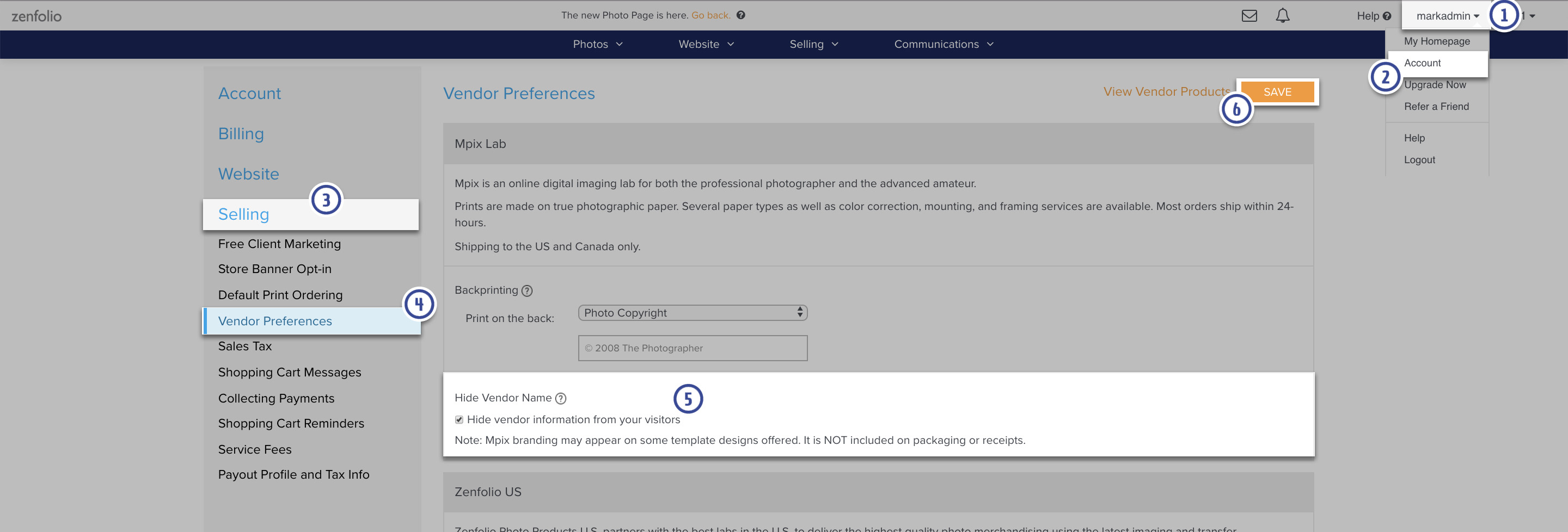Expand the Website navigation menu
Screen dimensions: 1568x532
pos(706,45)
